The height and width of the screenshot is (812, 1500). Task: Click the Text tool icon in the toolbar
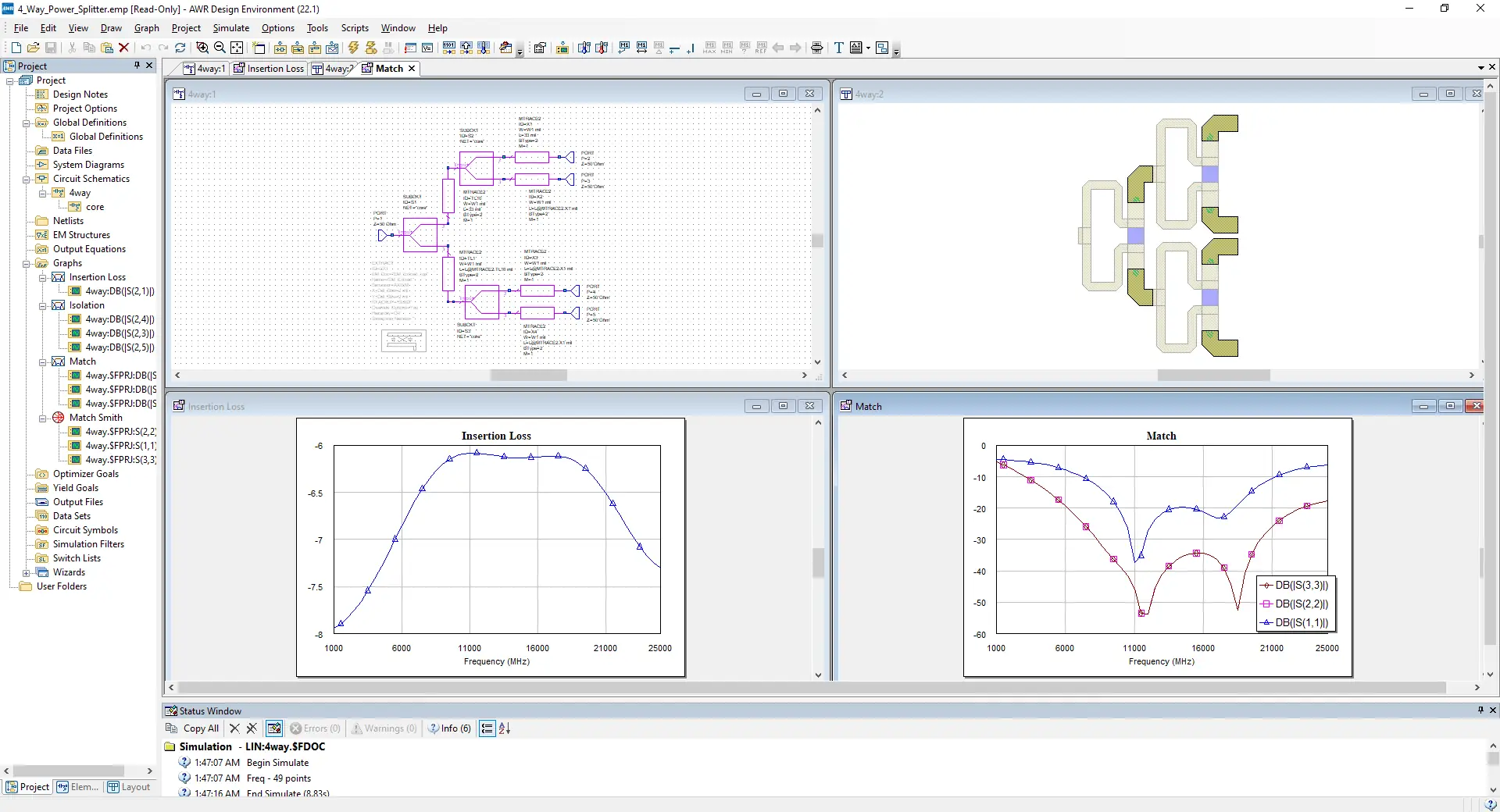[x=838, y=48]
